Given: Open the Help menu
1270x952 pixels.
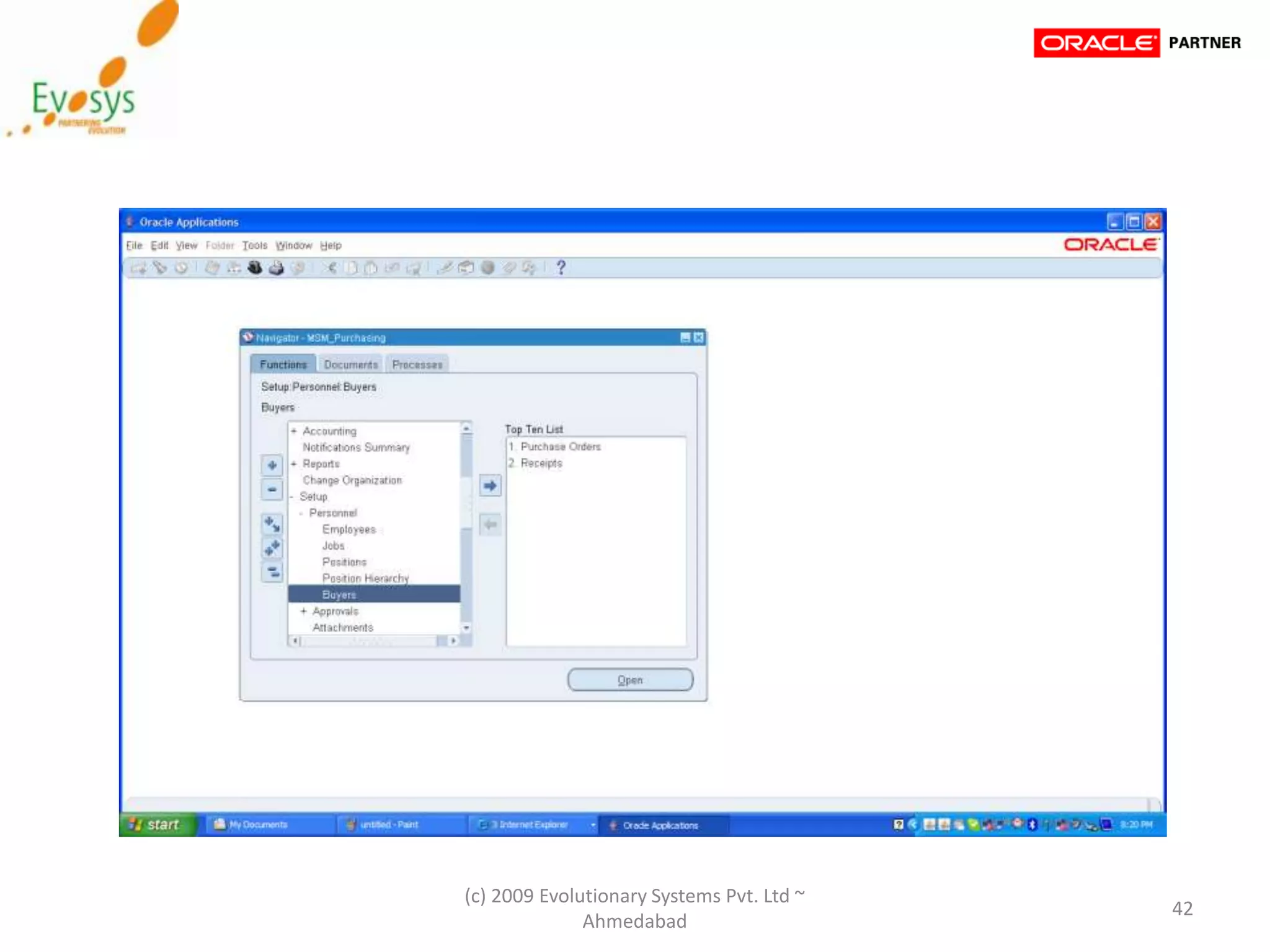Looking at the screenshot, I should pos(331,245).
